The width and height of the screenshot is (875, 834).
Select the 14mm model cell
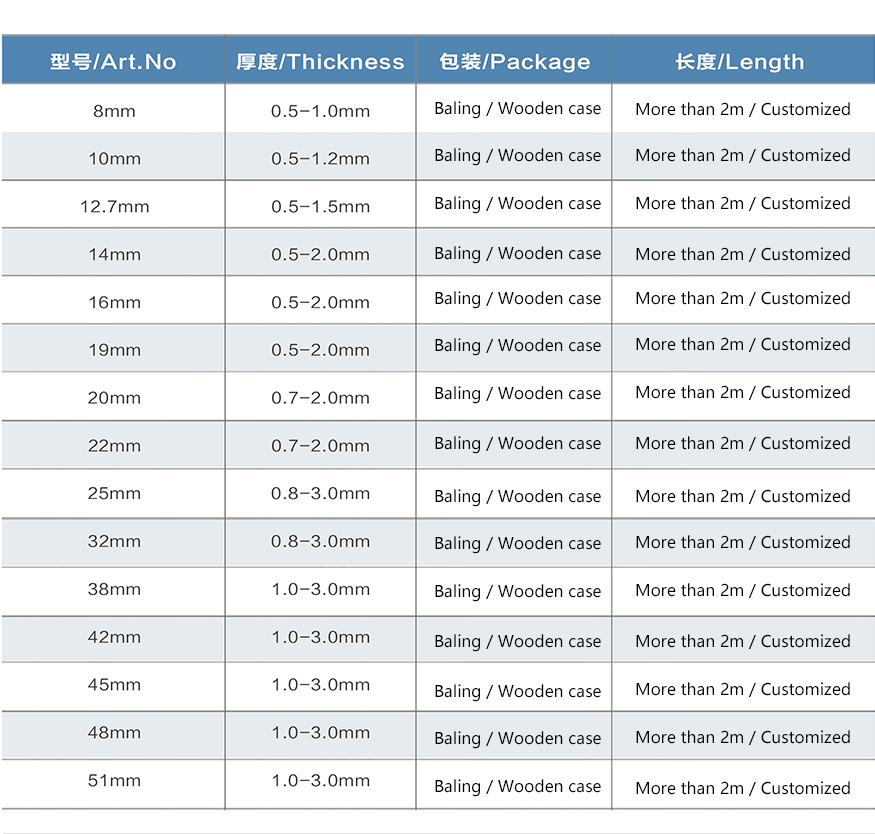tap(114, 254)
